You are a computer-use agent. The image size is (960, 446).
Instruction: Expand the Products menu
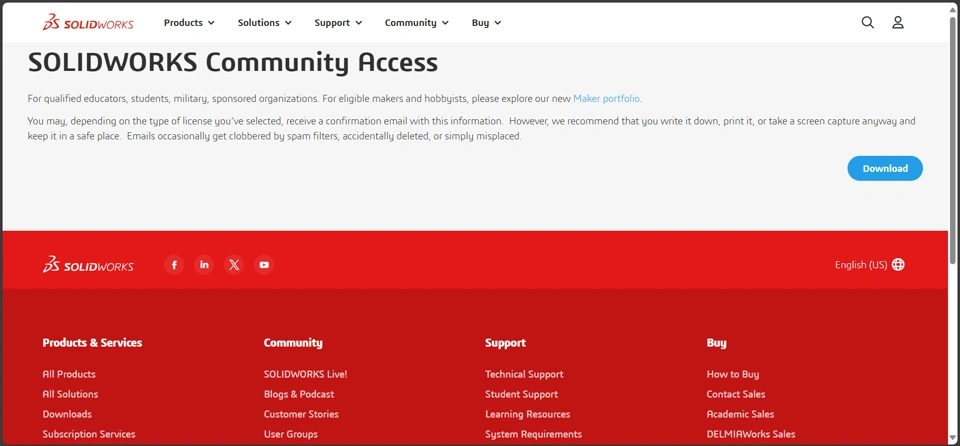click(x=189, y=23)
